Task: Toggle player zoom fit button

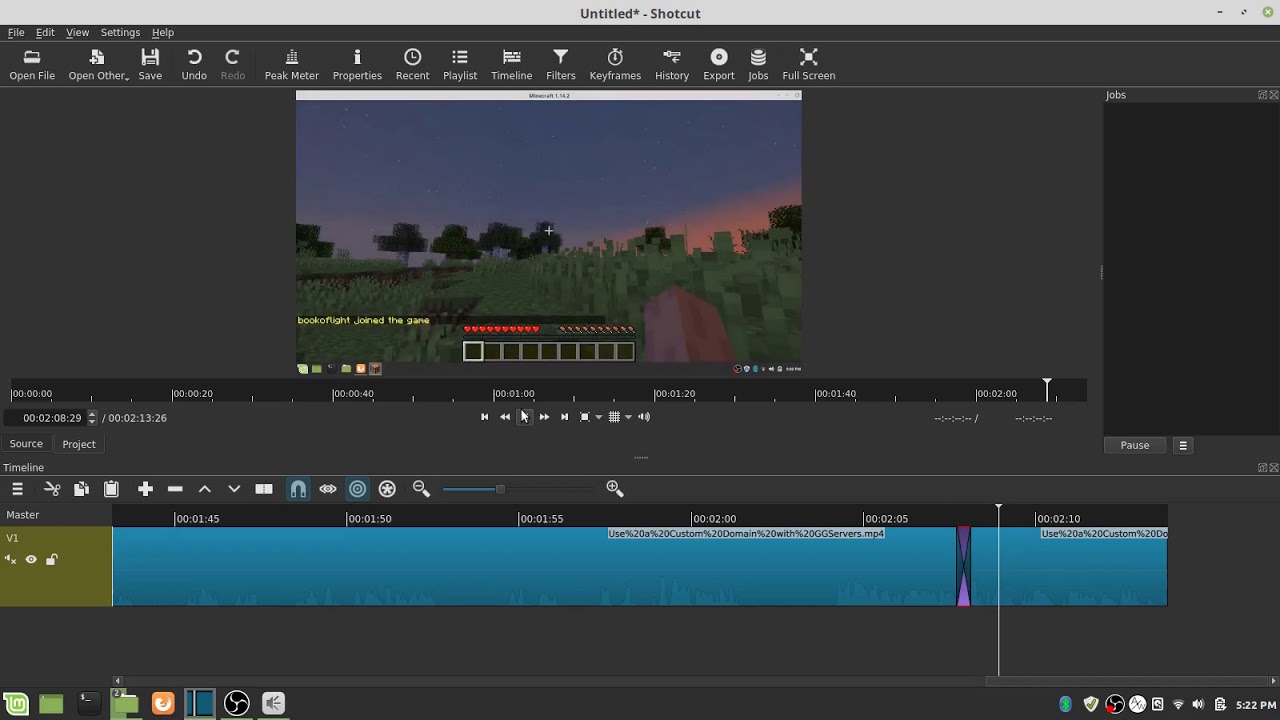Action: (585, 417)
